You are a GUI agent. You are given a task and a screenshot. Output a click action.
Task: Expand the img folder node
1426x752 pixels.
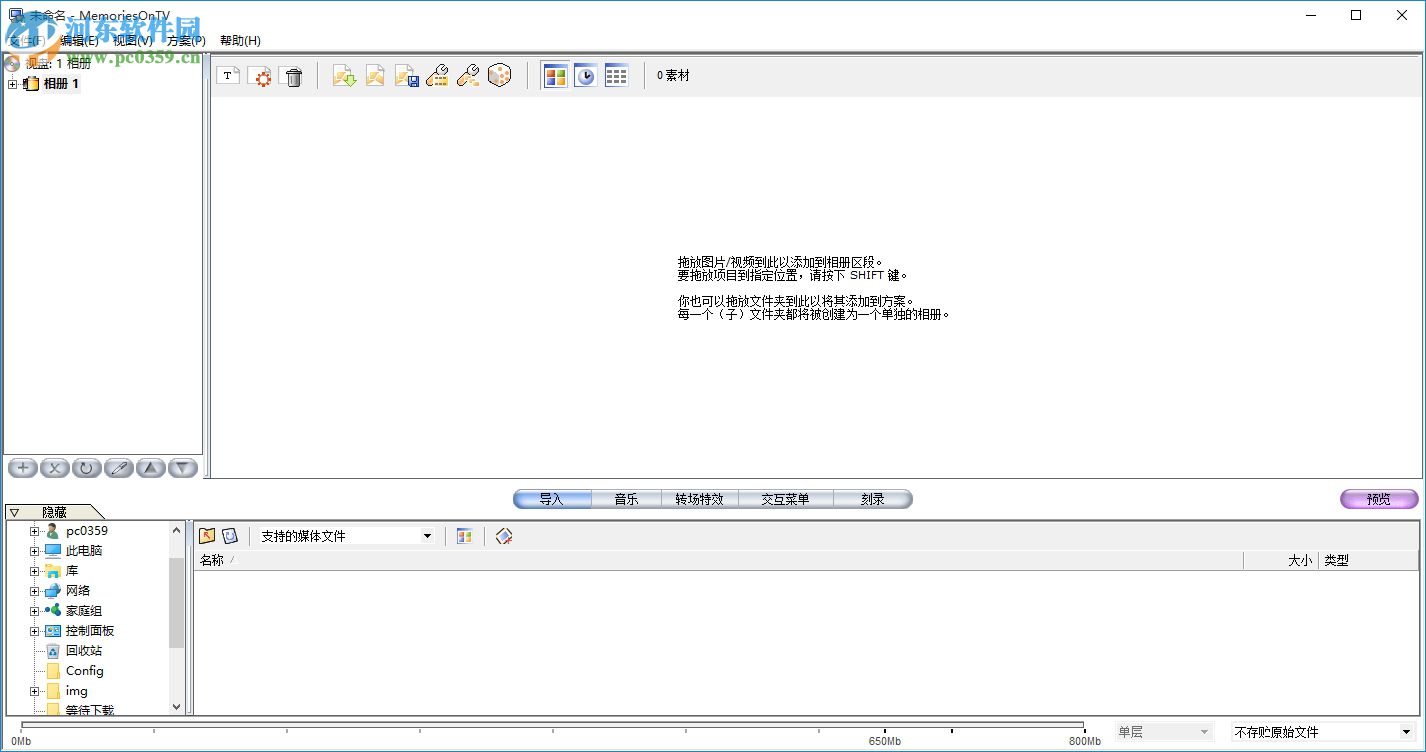(34, 691)
